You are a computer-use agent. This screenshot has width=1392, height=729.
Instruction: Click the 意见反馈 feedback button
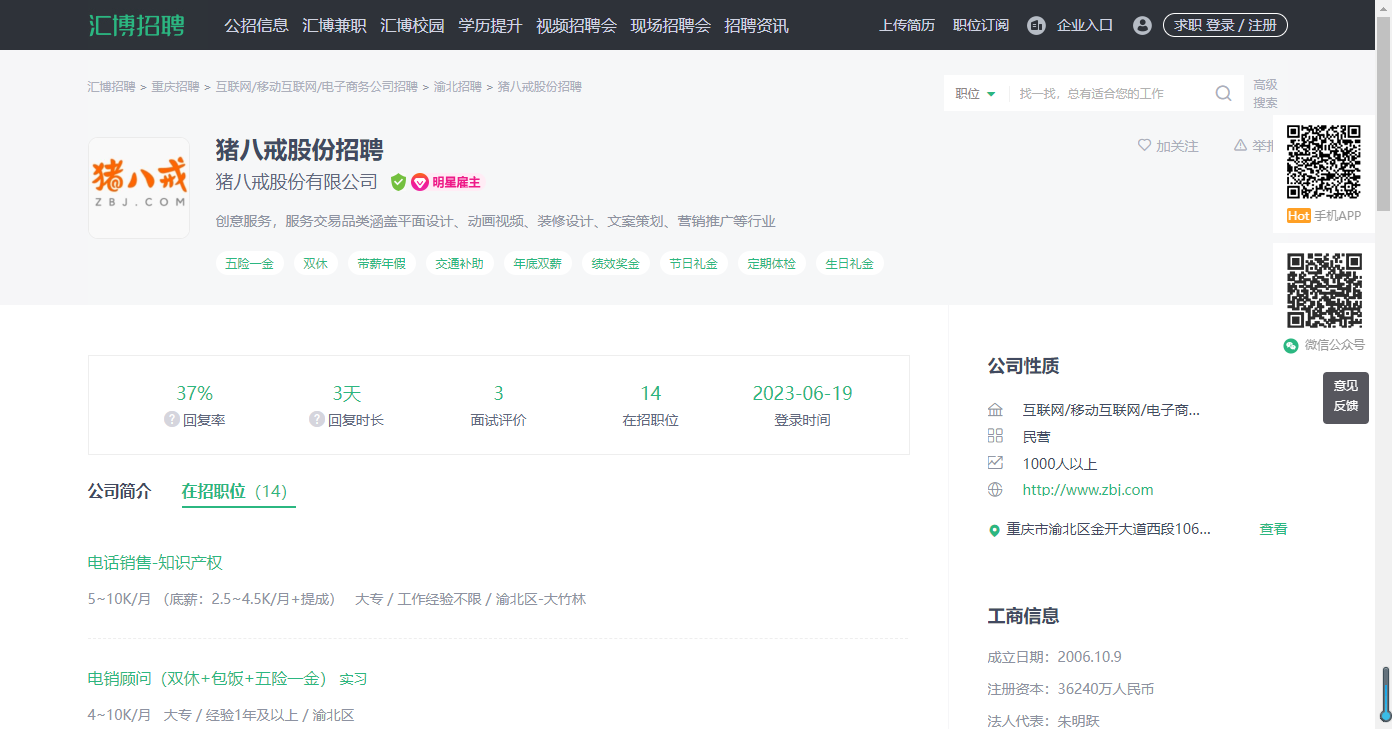[1345, 397]
